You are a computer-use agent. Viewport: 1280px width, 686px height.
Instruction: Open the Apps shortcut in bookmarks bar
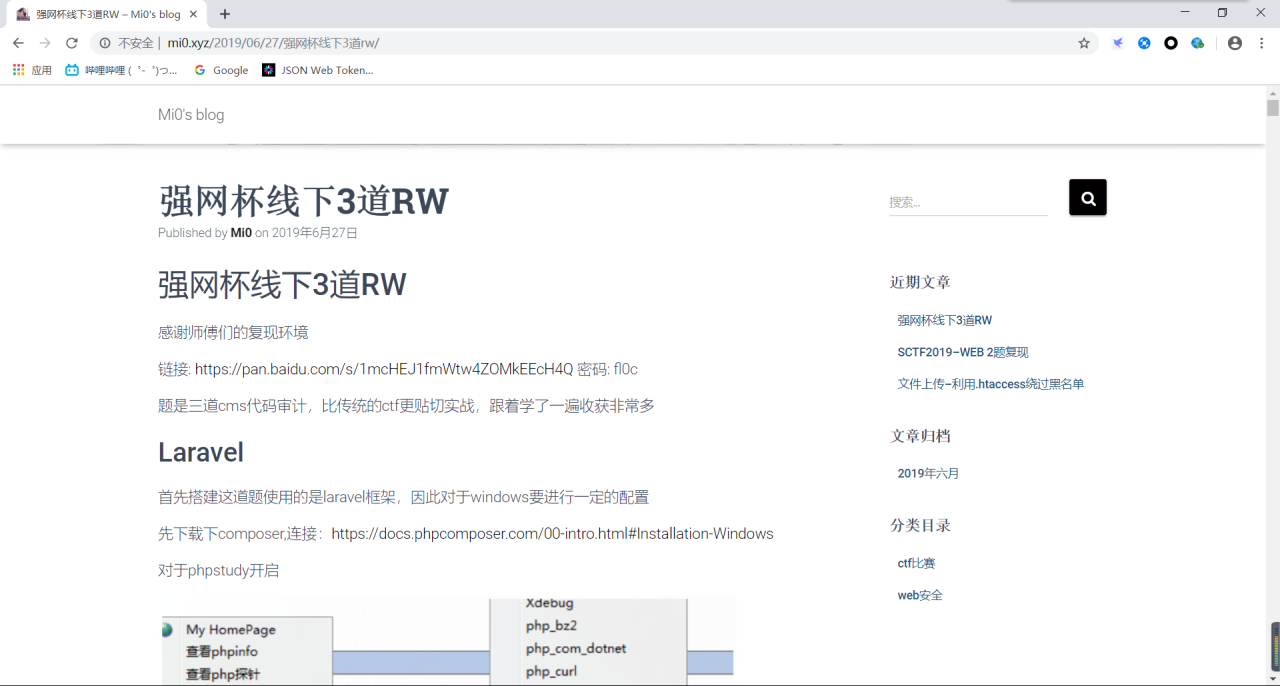pyautogui.click(x=32, y=70)
